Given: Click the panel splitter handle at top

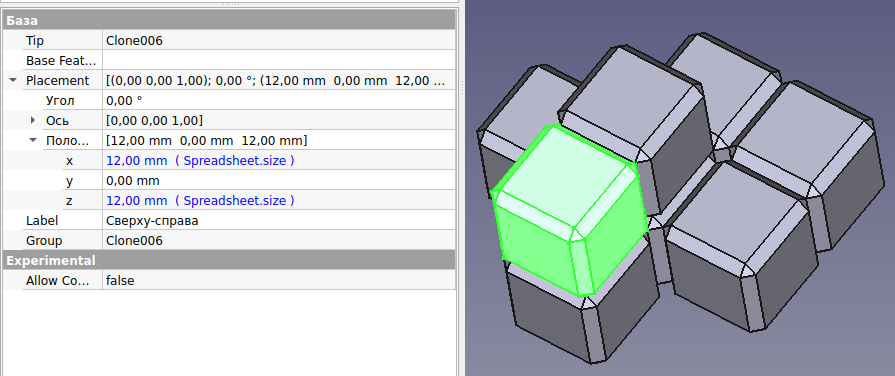Looking at the screenshot, I should point(230,4).
